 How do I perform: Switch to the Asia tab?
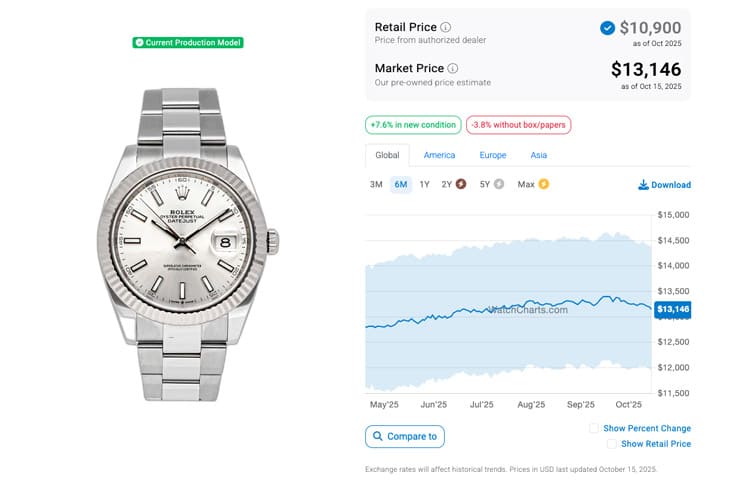pos(539,155)
